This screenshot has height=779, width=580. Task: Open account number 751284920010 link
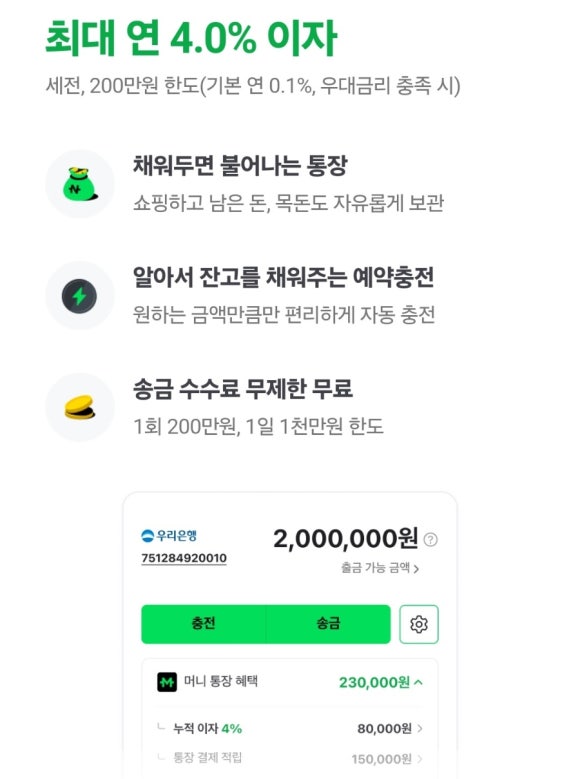coord(184,558)
